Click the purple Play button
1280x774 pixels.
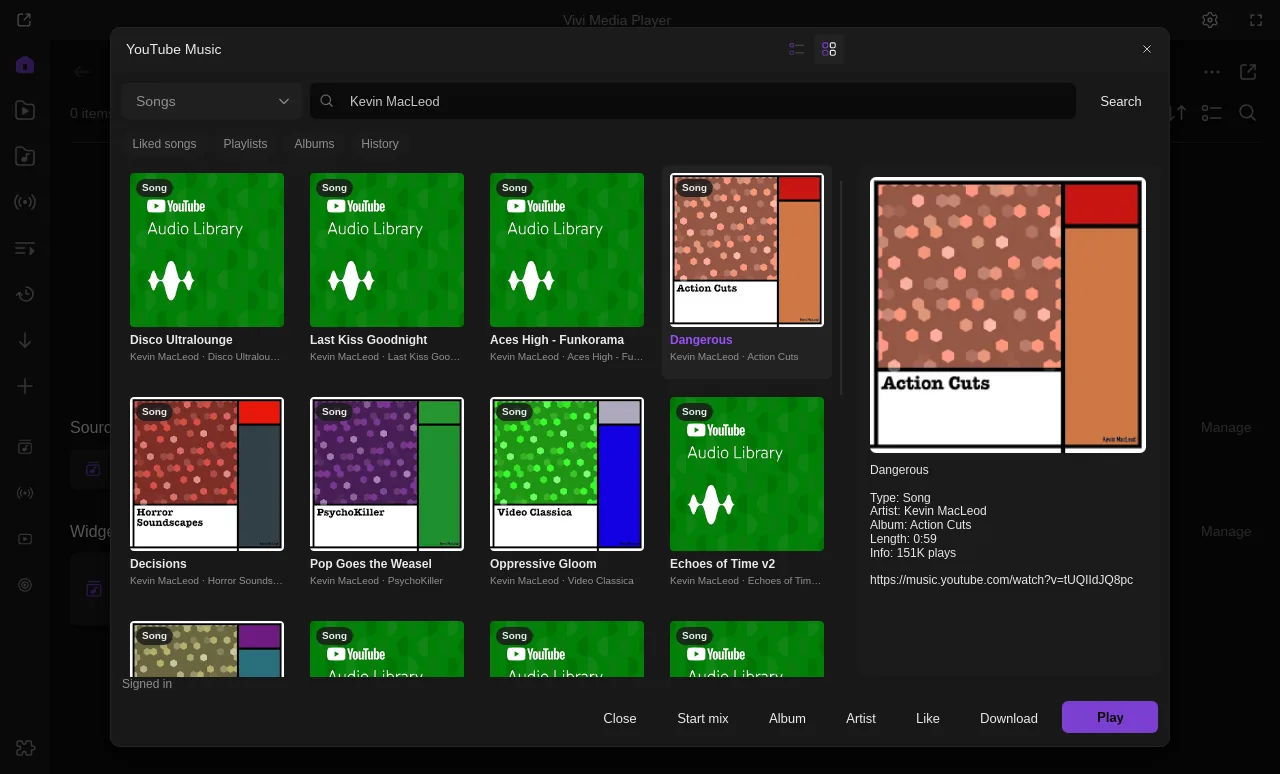coord(1110,717)
